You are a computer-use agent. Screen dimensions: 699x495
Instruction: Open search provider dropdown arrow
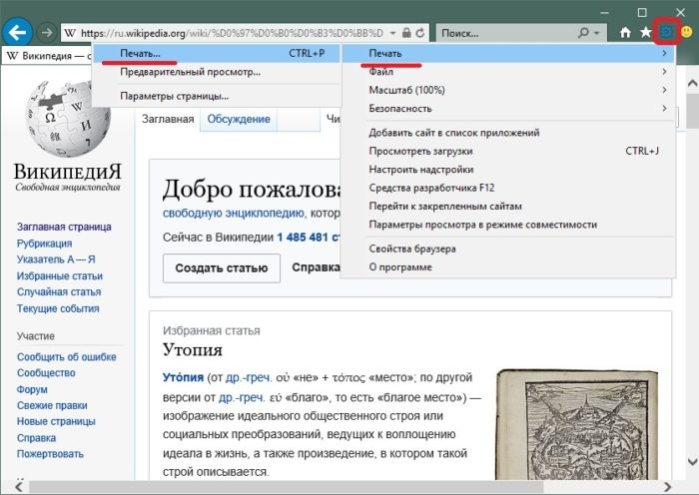point(596,33)
